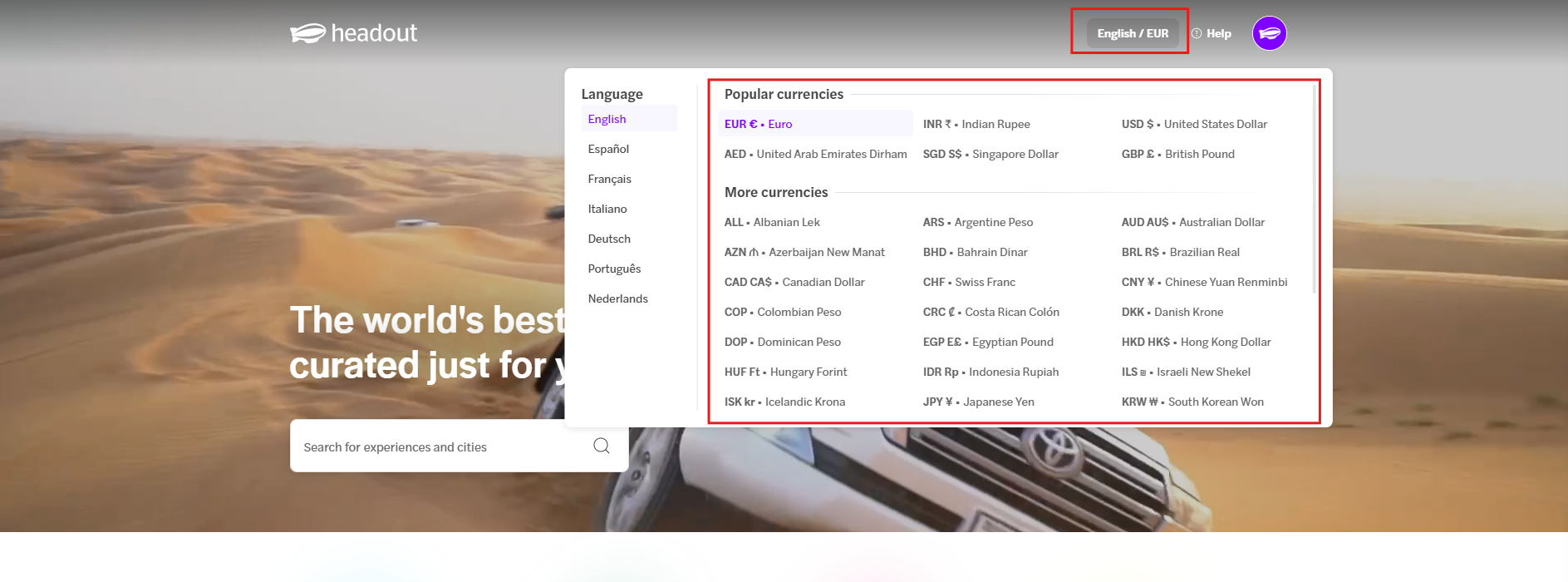Type in the experiences search field
Screen dimensions: 1568x582
[x=440, y=446]
